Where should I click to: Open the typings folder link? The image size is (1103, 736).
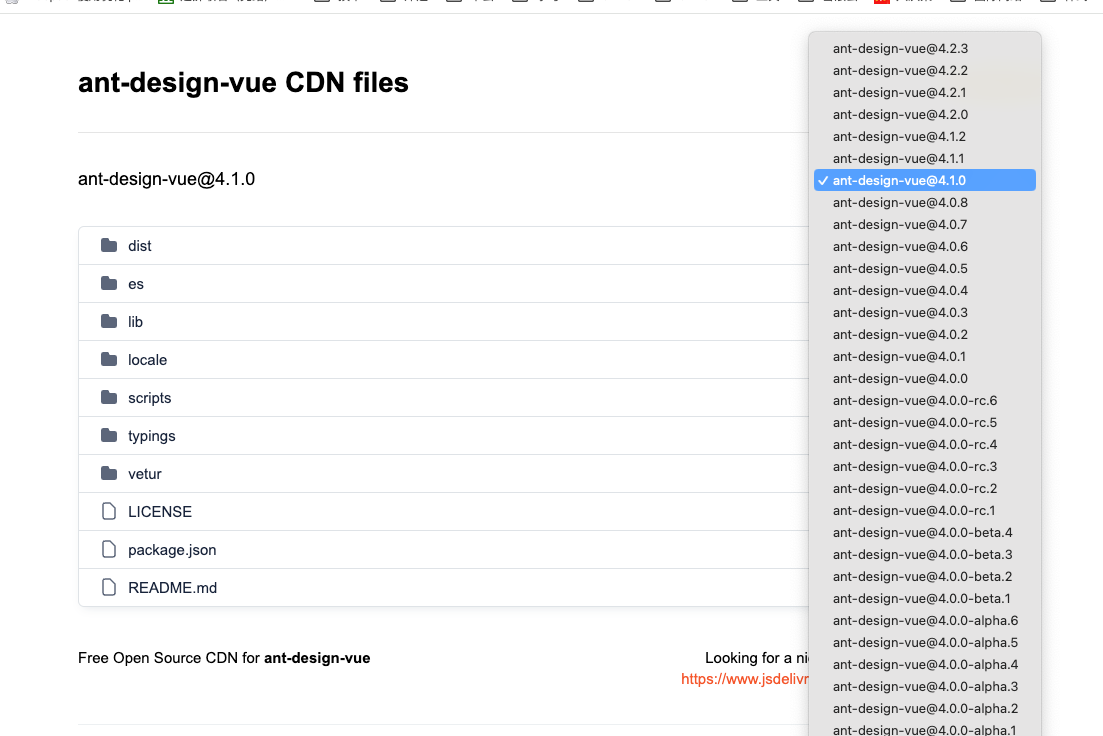click(151, 436)
